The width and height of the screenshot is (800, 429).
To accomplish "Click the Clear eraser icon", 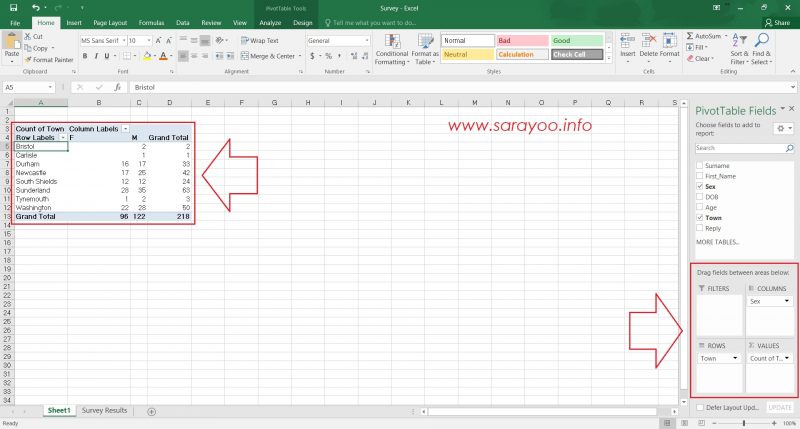I will (690, 59).
